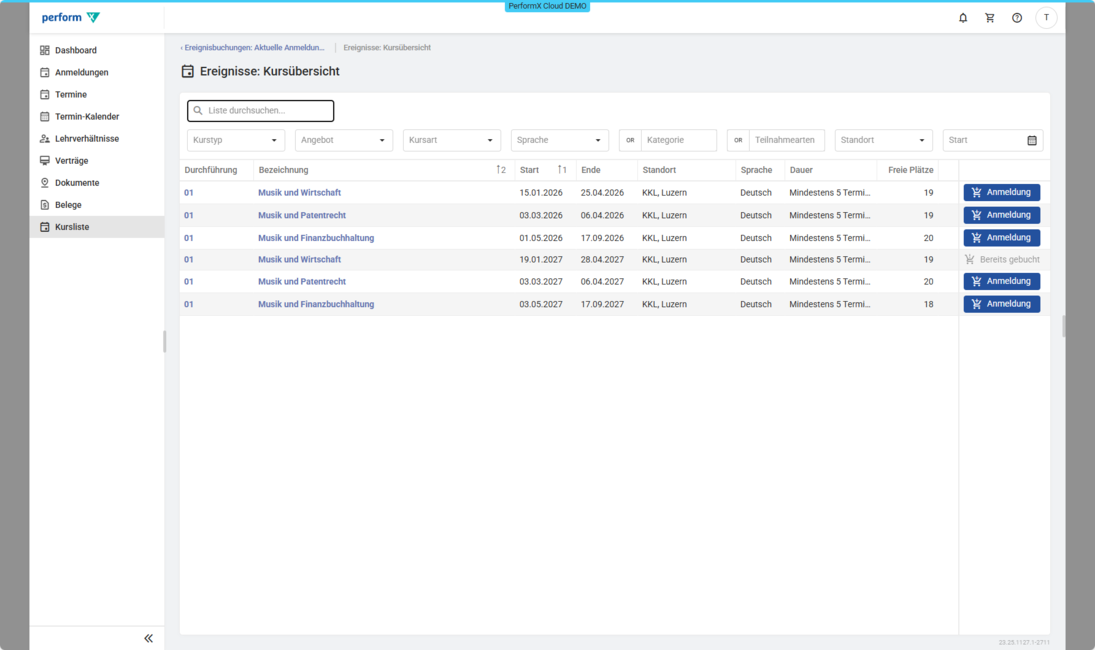The height and width of the screenshot is (650, 1095).
Task: Open the calendar picker in Start field
Action: (1032, 141)
